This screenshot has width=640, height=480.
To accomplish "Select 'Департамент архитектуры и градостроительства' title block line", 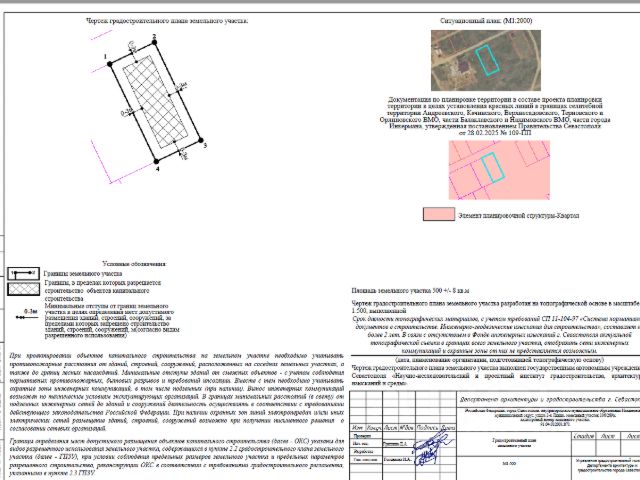I will tap(549, 400).
